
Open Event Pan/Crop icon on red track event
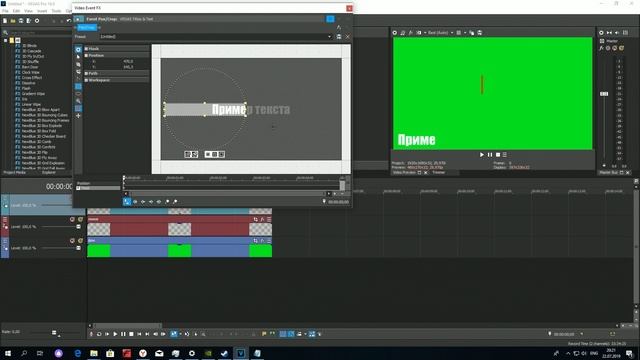(x=256, y=220)
